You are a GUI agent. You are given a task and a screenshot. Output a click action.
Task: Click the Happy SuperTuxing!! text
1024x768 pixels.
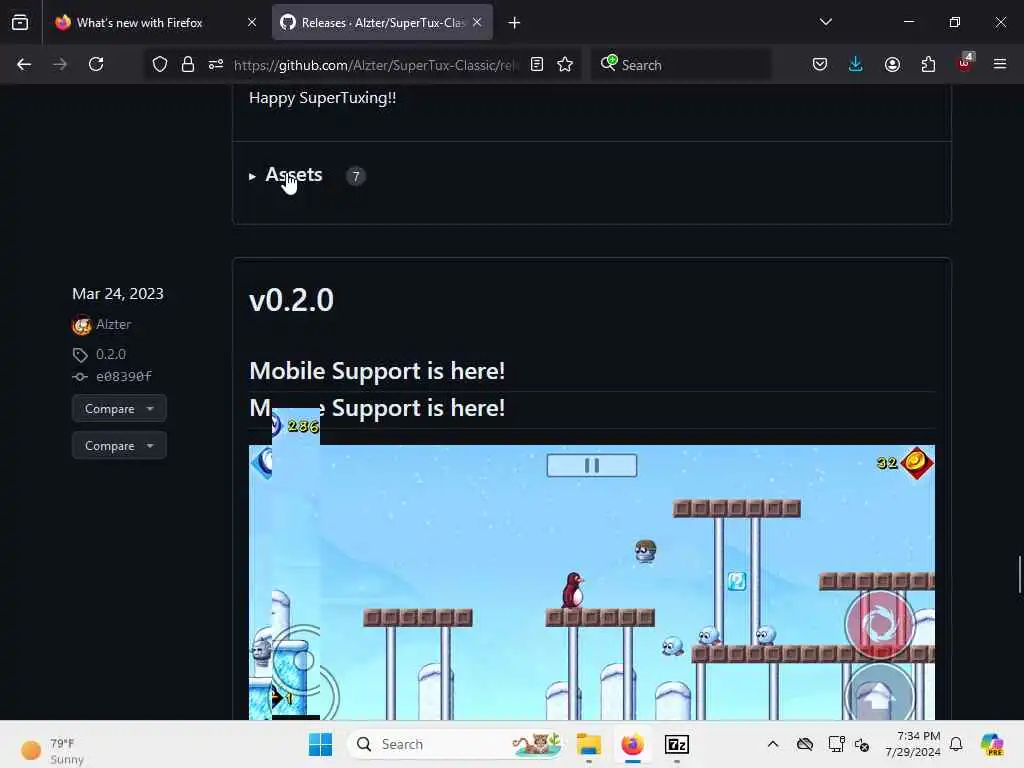point(323,98)
